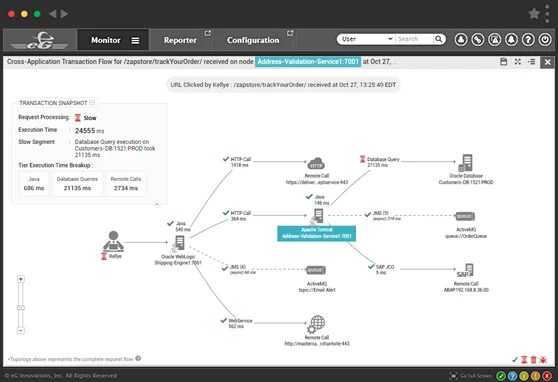Save the transaction flow via floppy icon
The width and height of the screenshot is (558, 382).
(x=504, y=62)
